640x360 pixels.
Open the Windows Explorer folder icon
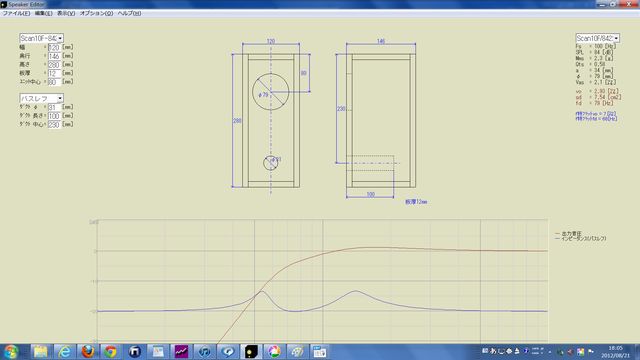pyautogui.click(x=40, y=351)
